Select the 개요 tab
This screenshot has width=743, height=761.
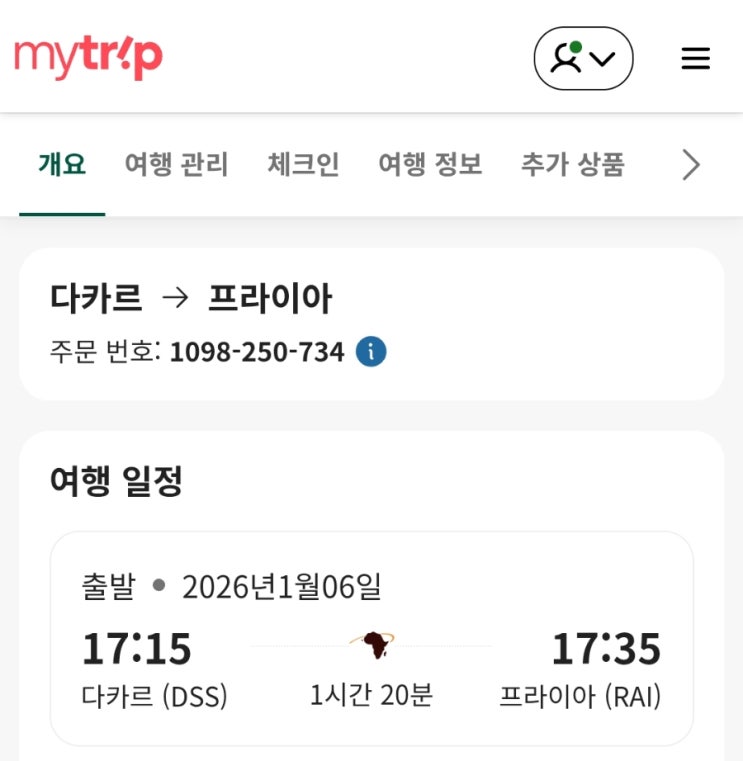(62, 165)
